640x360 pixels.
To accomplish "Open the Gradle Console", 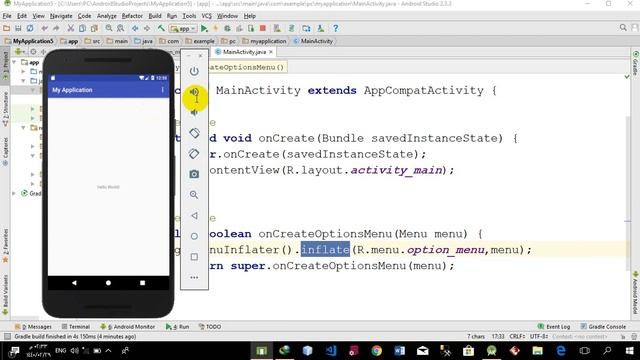I will point(603,327).
